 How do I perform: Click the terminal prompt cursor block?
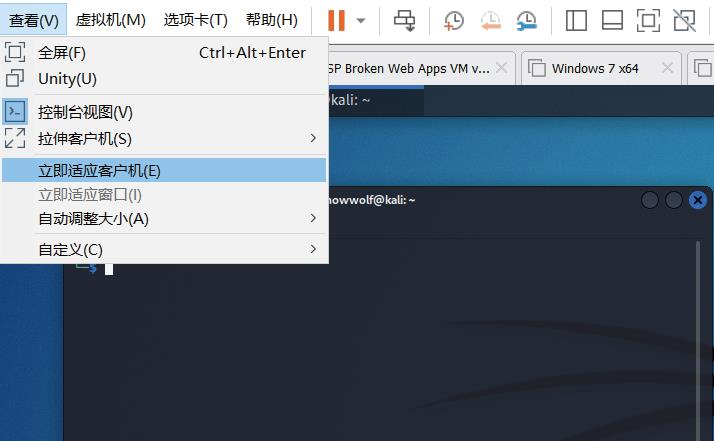coord(109,269)
